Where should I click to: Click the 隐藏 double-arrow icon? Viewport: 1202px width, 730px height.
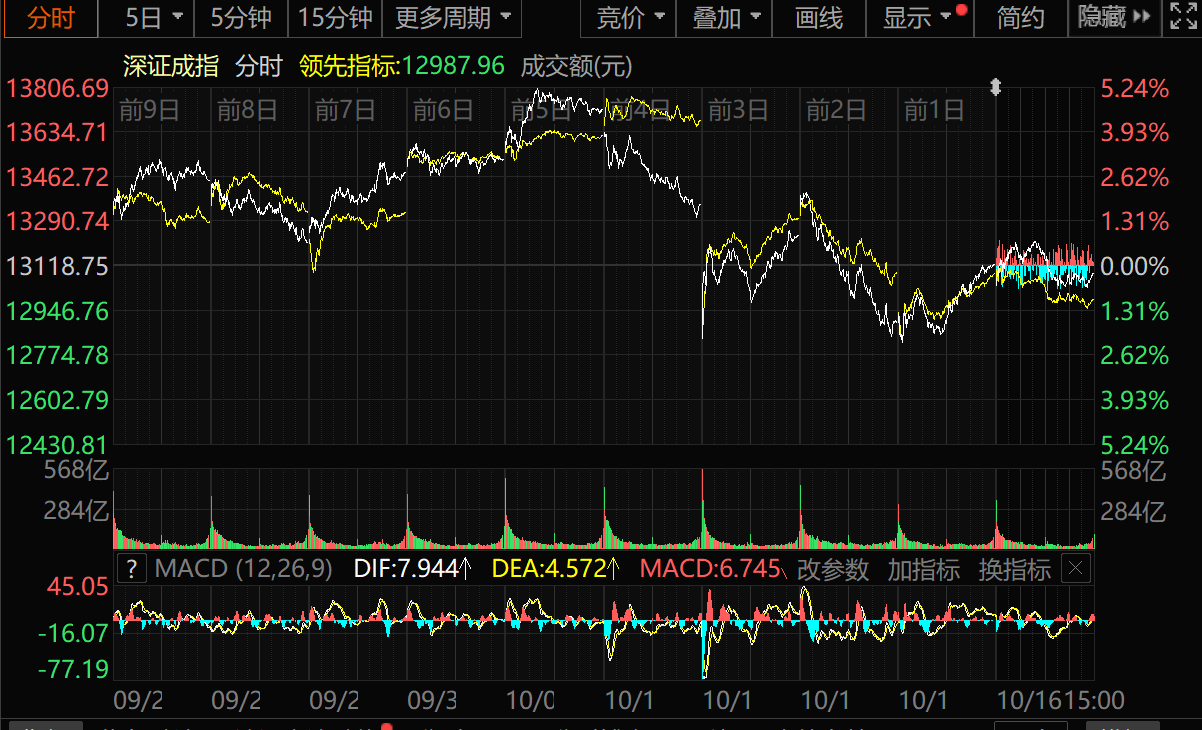click(x=1142, y=17)
